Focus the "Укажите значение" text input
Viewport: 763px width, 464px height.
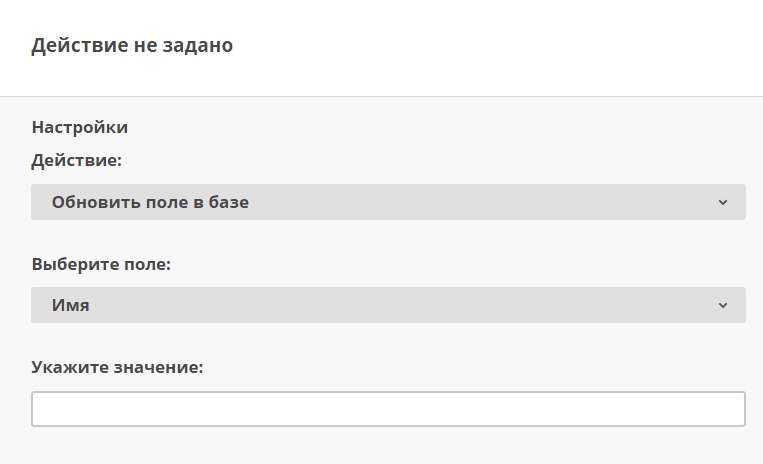[x=388, y=409]
